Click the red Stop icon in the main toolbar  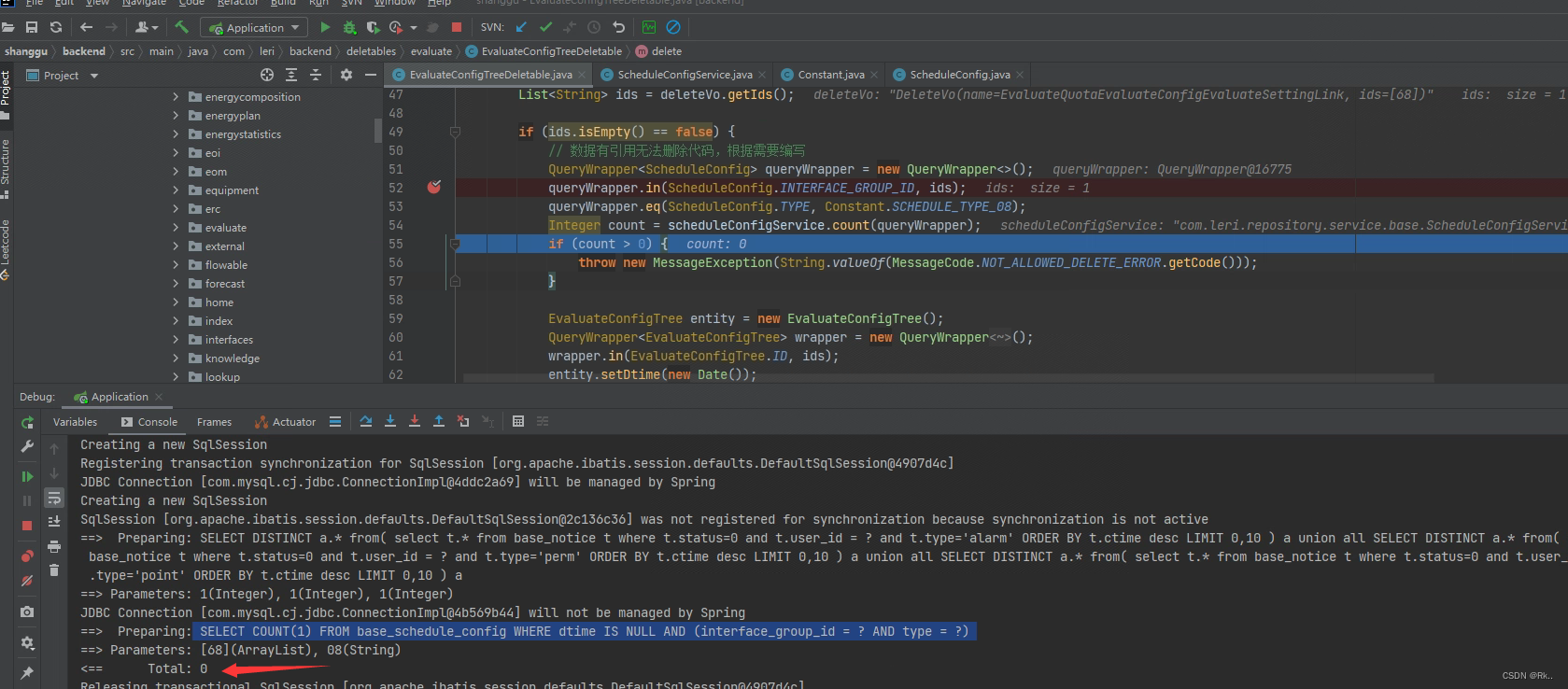(457, 27)
